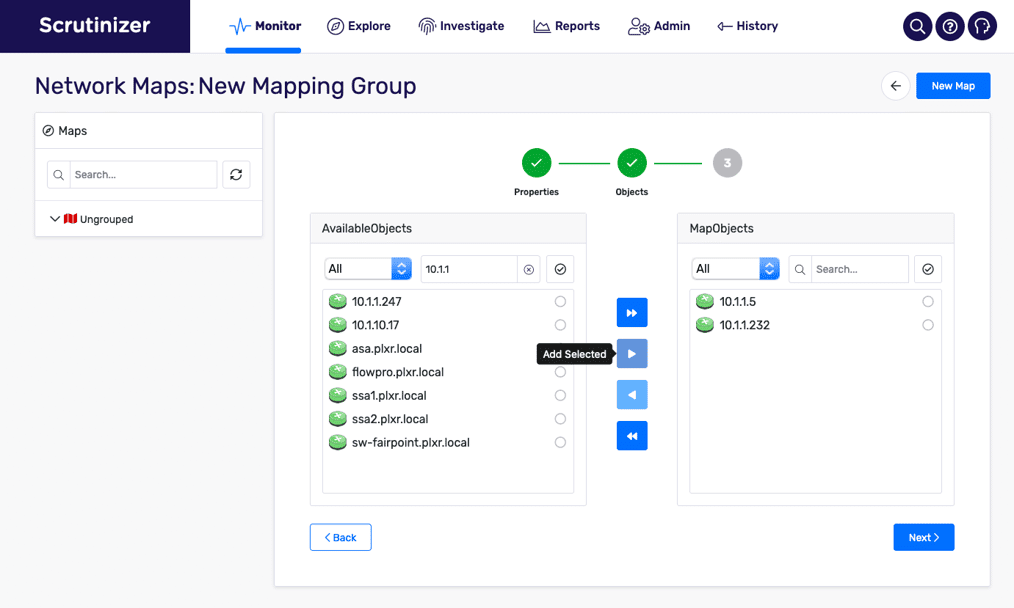
Task: Select radio for flowpro.plxr.local
Action: (x=560, y=372)
